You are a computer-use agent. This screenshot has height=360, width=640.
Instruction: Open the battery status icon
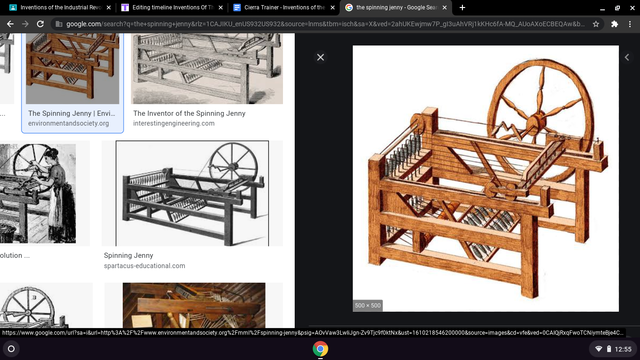pyautogui.click(x=609, y=349)
